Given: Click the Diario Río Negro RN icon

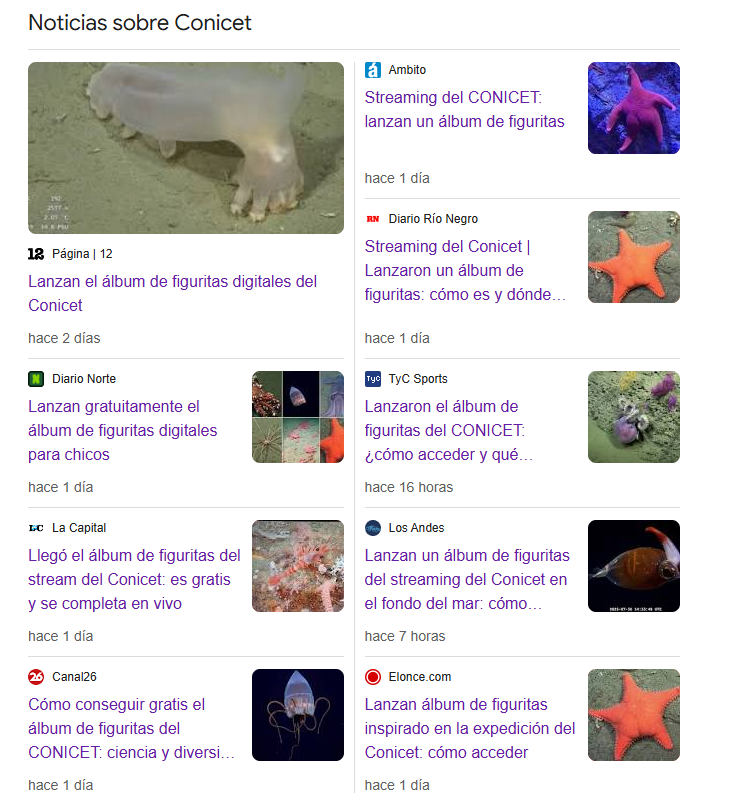Looking at the screenshot, I should [x=373, y=219].
